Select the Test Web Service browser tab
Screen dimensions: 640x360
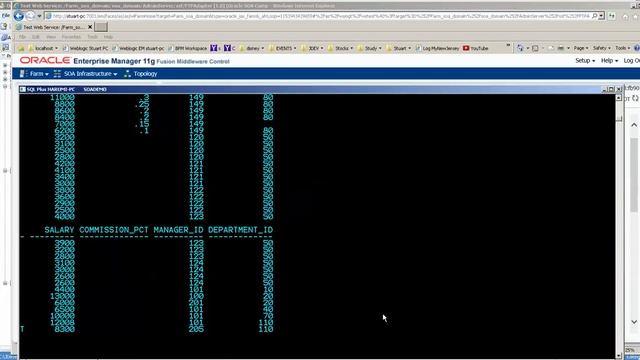[53, 27]
